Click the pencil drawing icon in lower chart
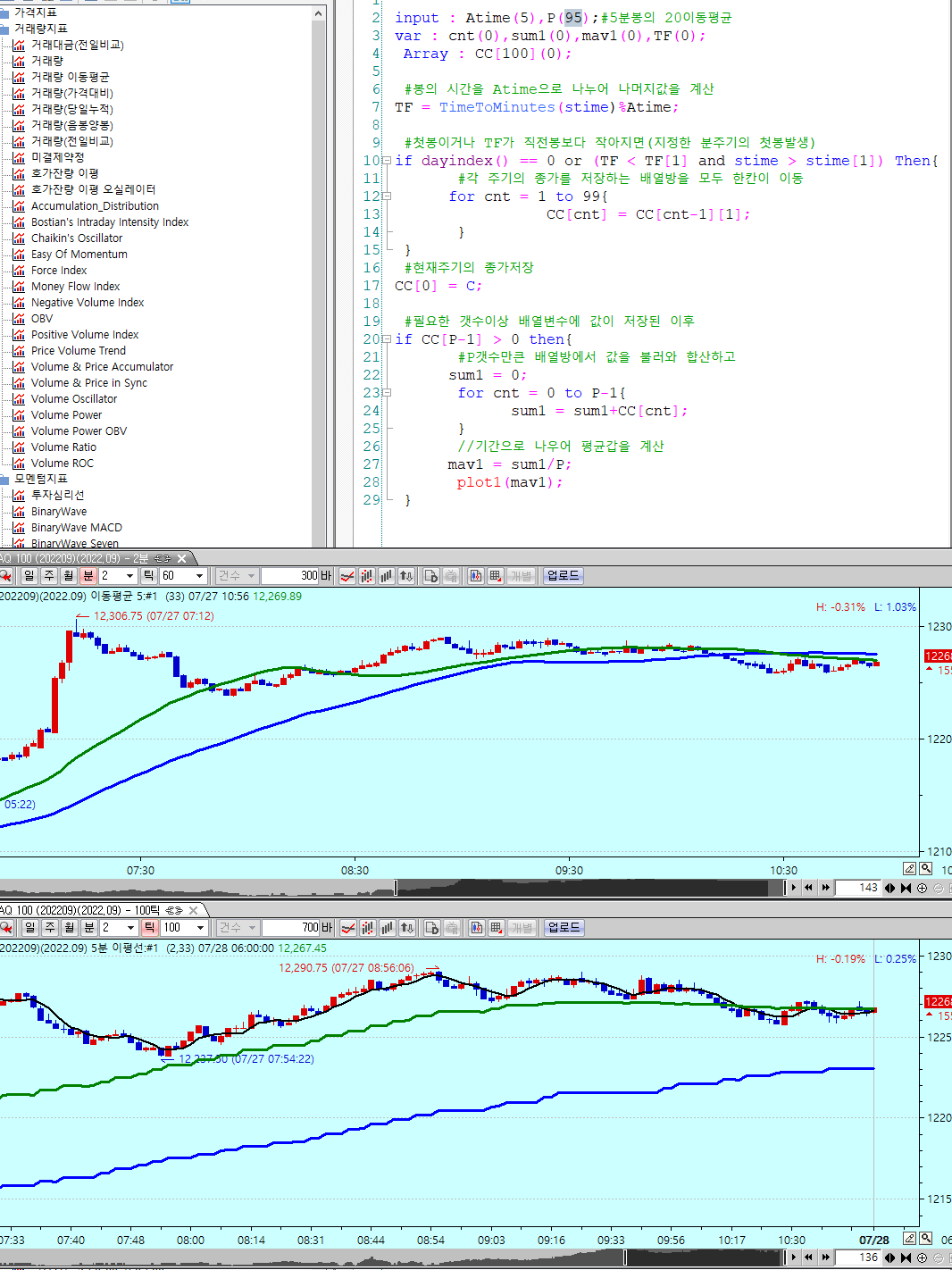This screenshot has width=952, height=1270. (909, 1238)
